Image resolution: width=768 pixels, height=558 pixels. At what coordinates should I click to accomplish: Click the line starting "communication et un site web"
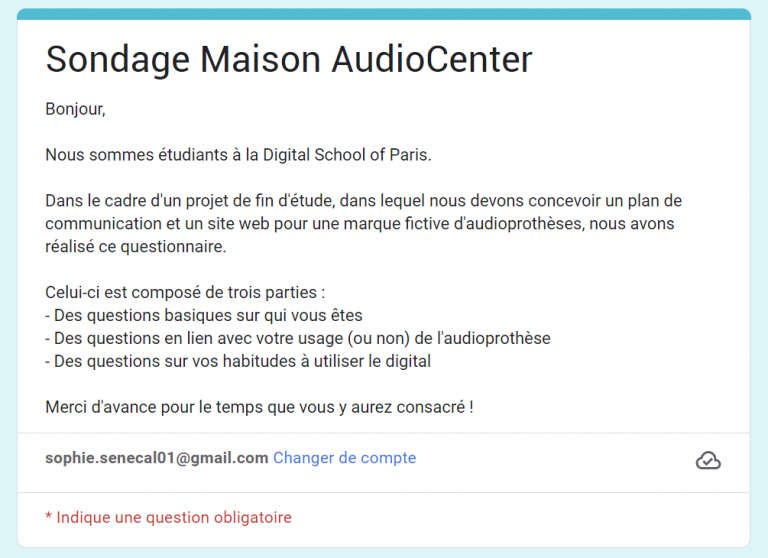pos(360,224)
